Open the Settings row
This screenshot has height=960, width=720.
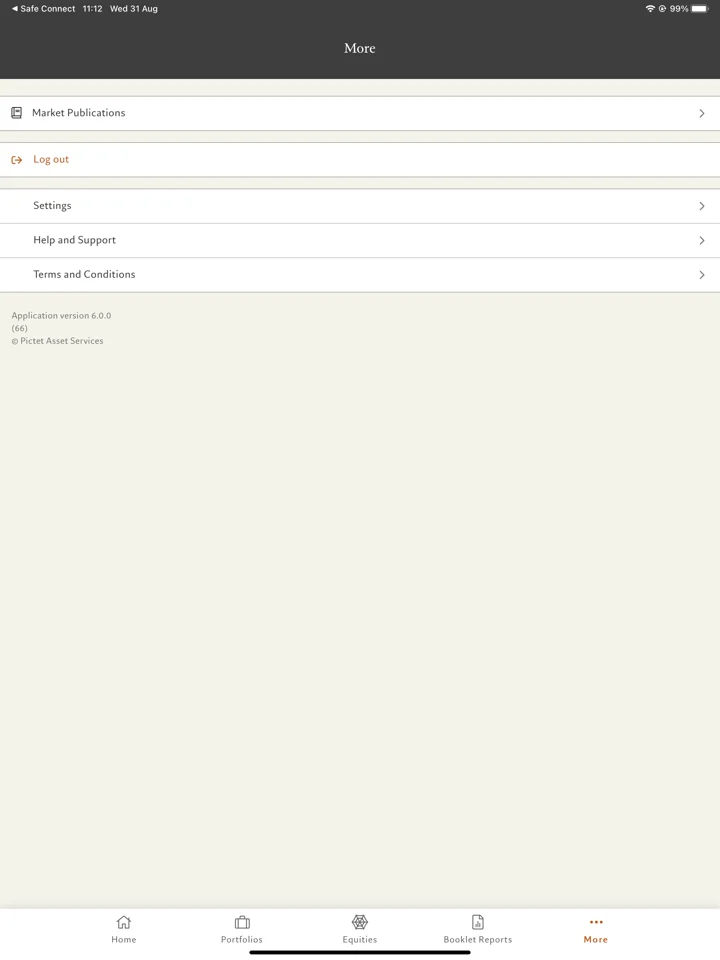360,206
